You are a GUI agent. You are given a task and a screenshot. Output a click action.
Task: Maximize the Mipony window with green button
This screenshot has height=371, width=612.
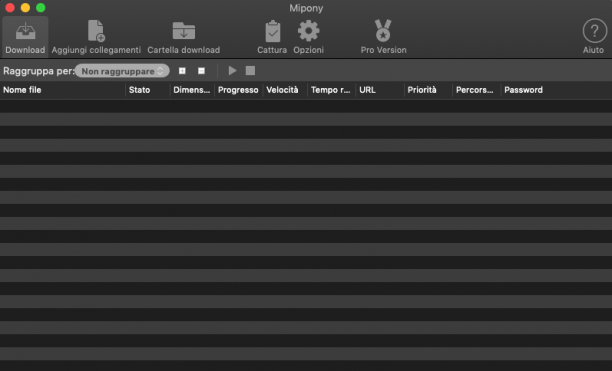pyautogui.click(x=41, y=8)
